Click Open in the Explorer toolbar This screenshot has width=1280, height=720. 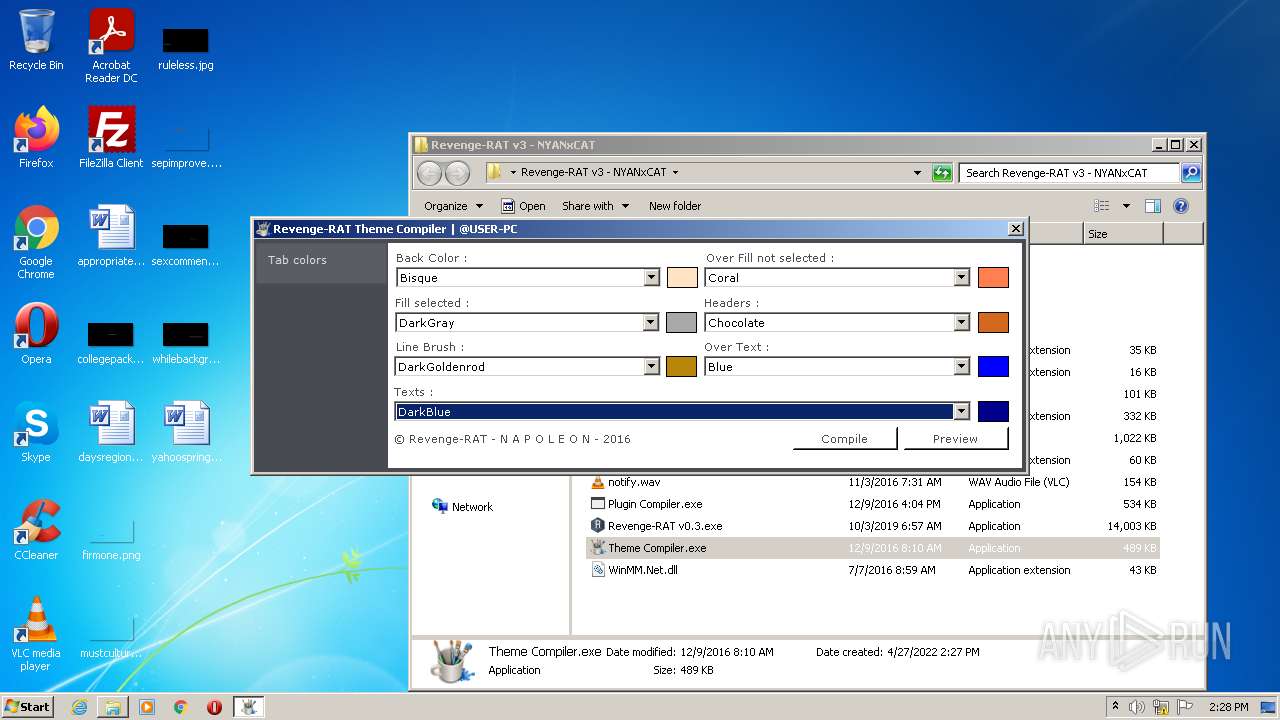click(x=523, y=206)
